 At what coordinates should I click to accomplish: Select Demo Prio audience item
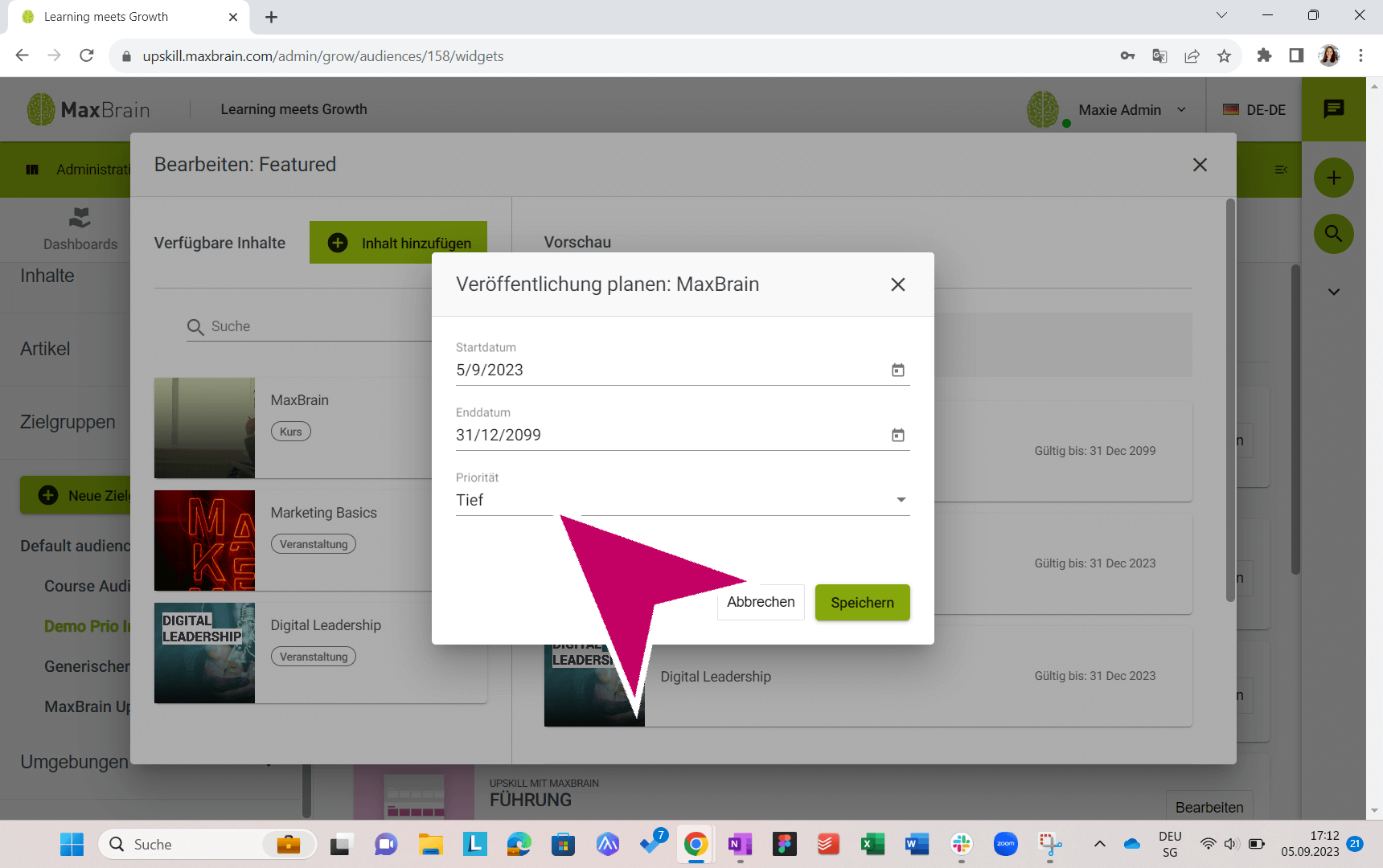tap(87, 626)
